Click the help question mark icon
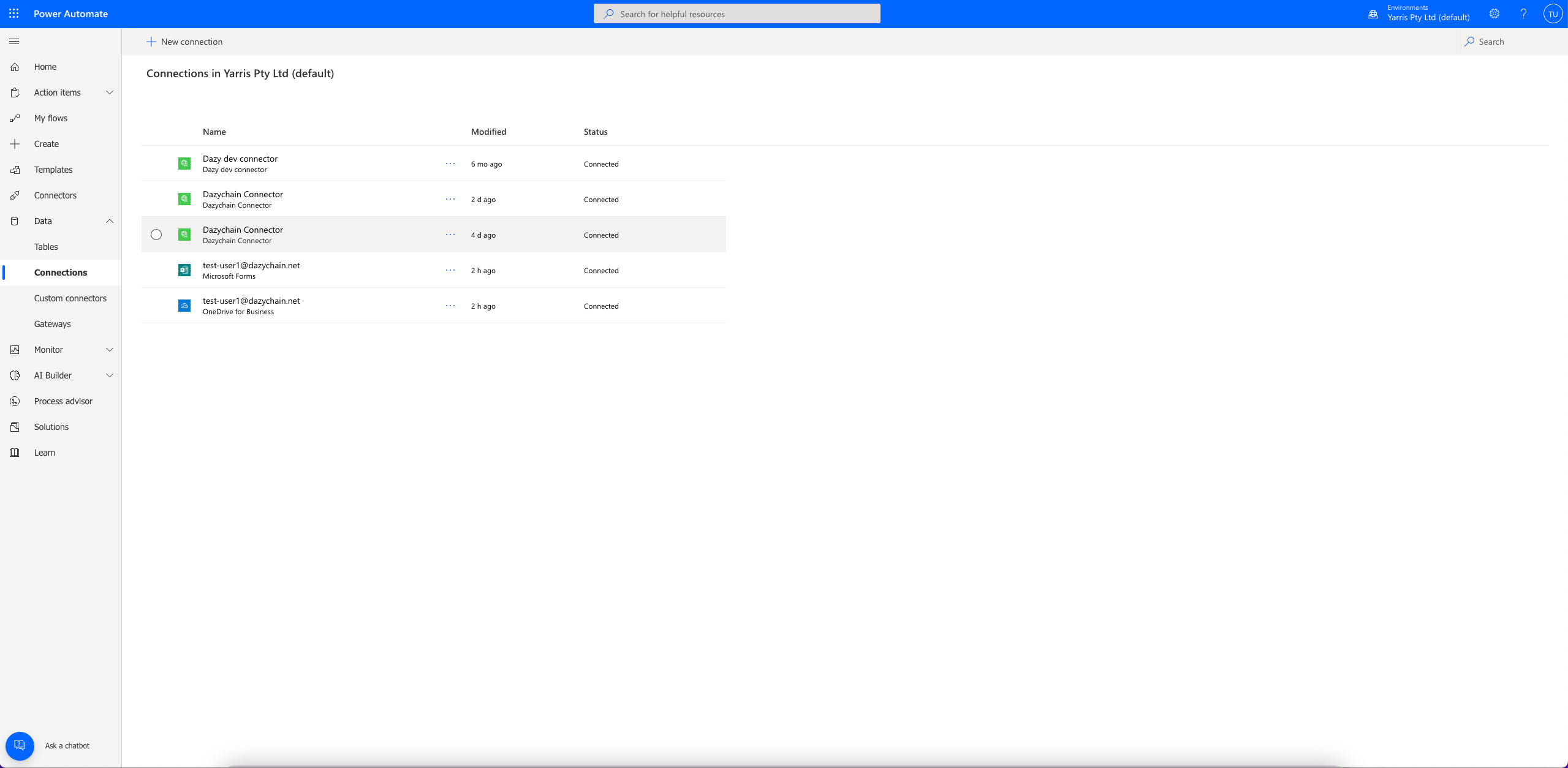Screen dimensions: 1568x768 pos(1523,13)
